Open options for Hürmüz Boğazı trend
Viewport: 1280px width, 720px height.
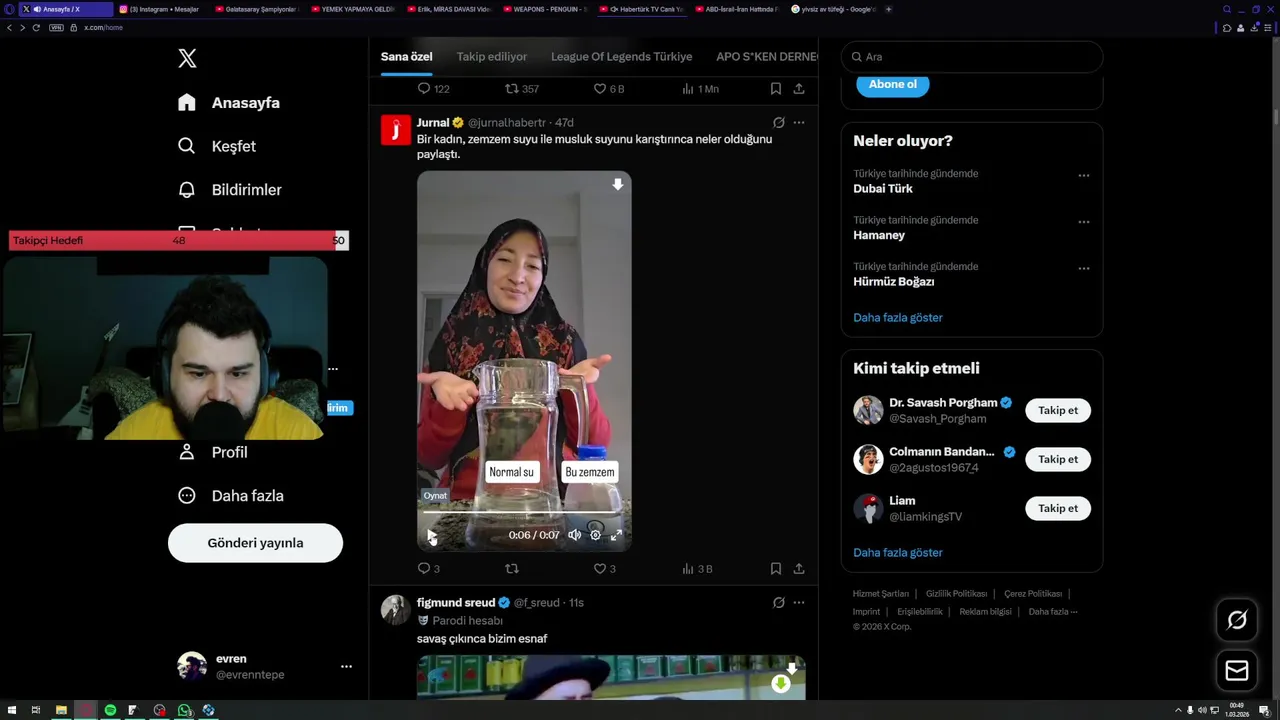(1083, 268)
